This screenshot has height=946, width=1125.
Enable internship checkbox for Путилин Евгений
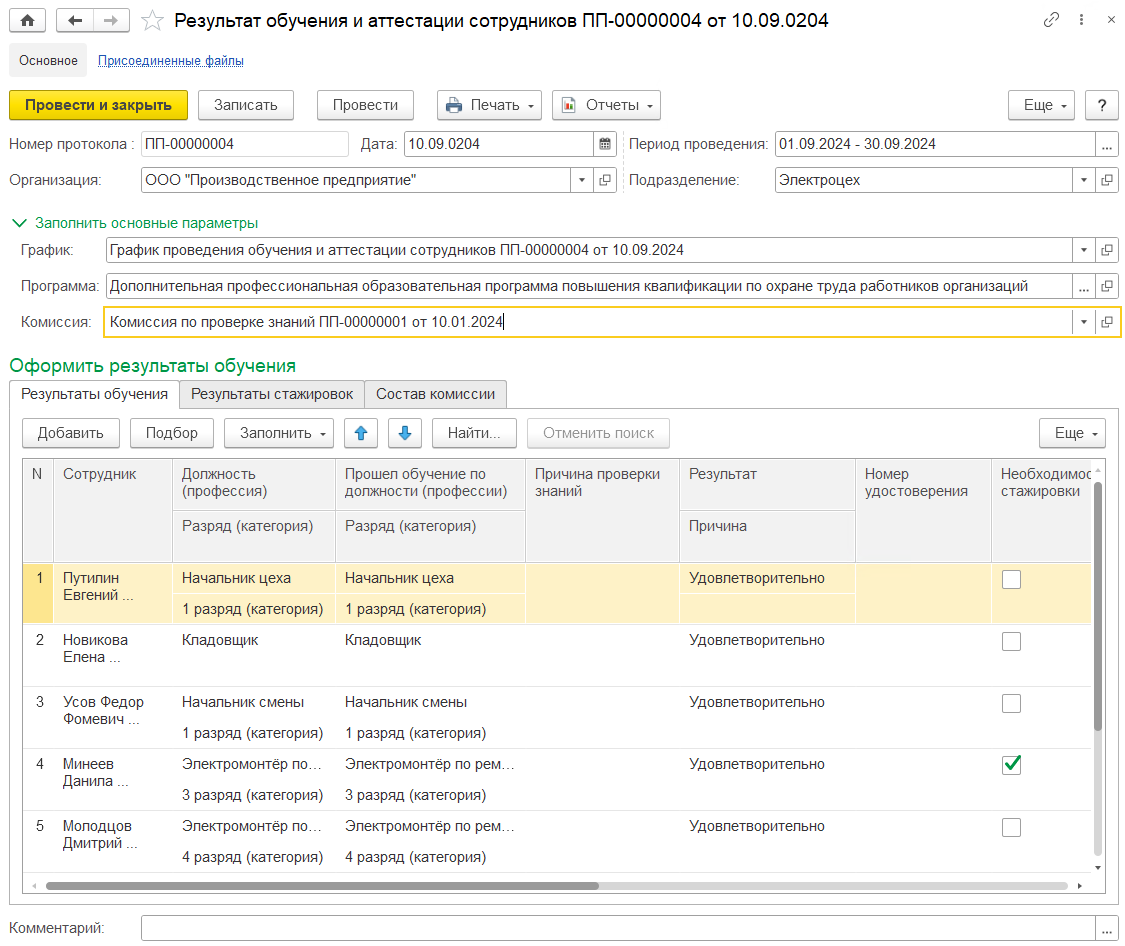(x=1011, y=579)
